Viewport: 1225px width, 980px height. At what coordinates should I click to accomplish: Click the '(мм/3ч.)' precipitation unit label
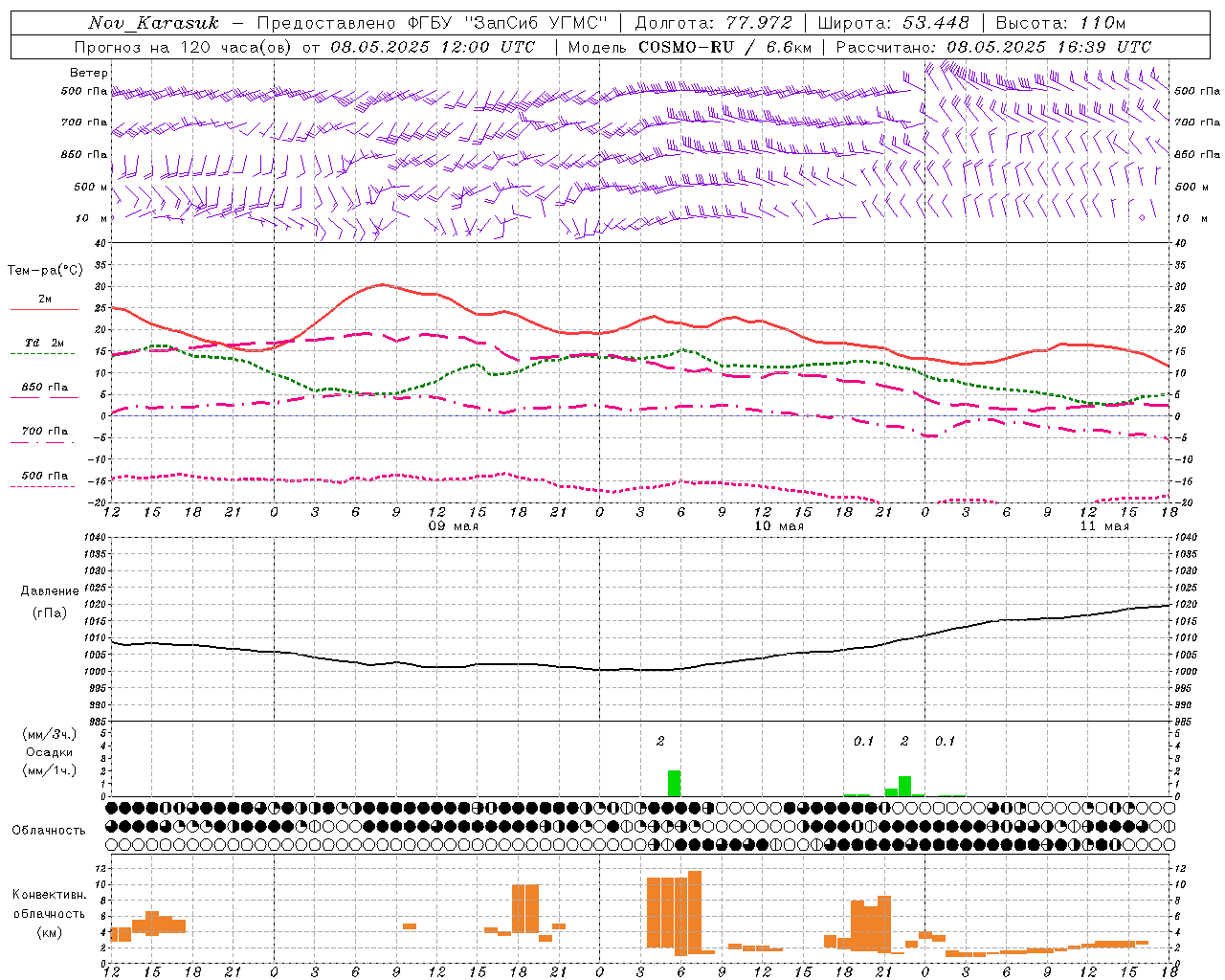pos(50,734)
